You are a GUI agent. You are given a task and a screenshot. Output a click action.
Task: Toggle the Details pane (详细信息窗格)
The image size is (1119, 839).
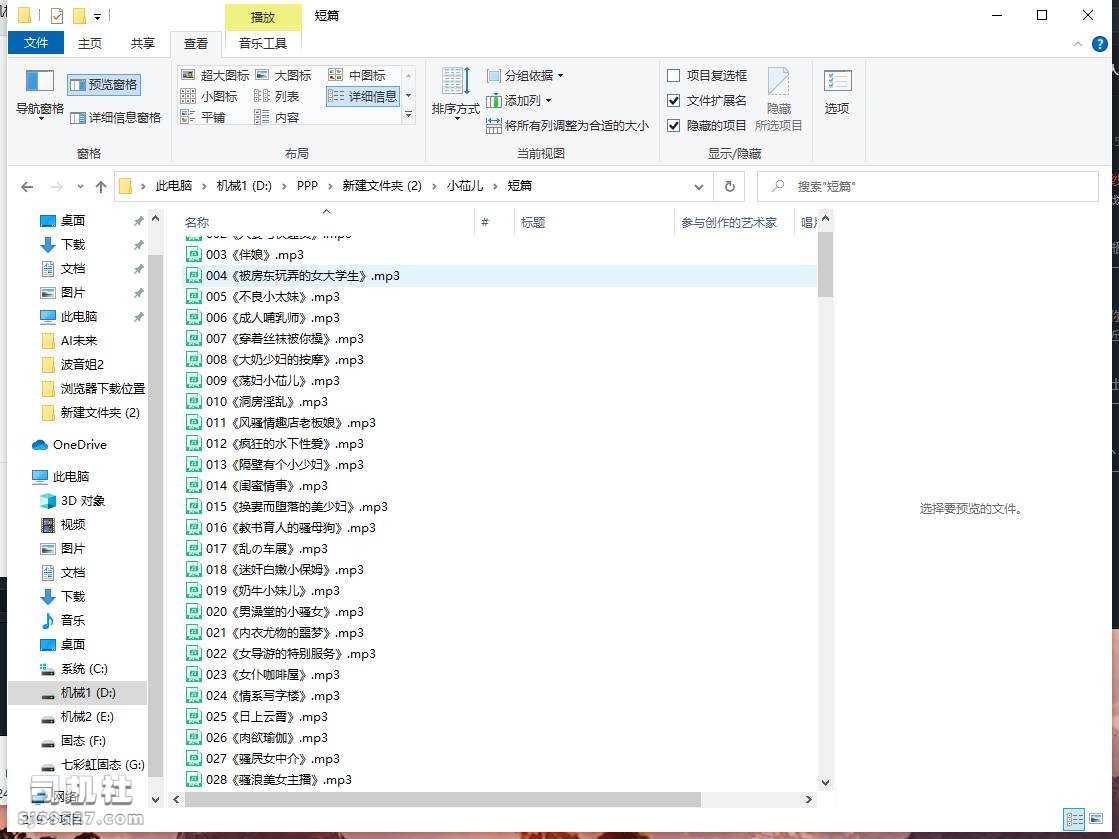(116, 118)
